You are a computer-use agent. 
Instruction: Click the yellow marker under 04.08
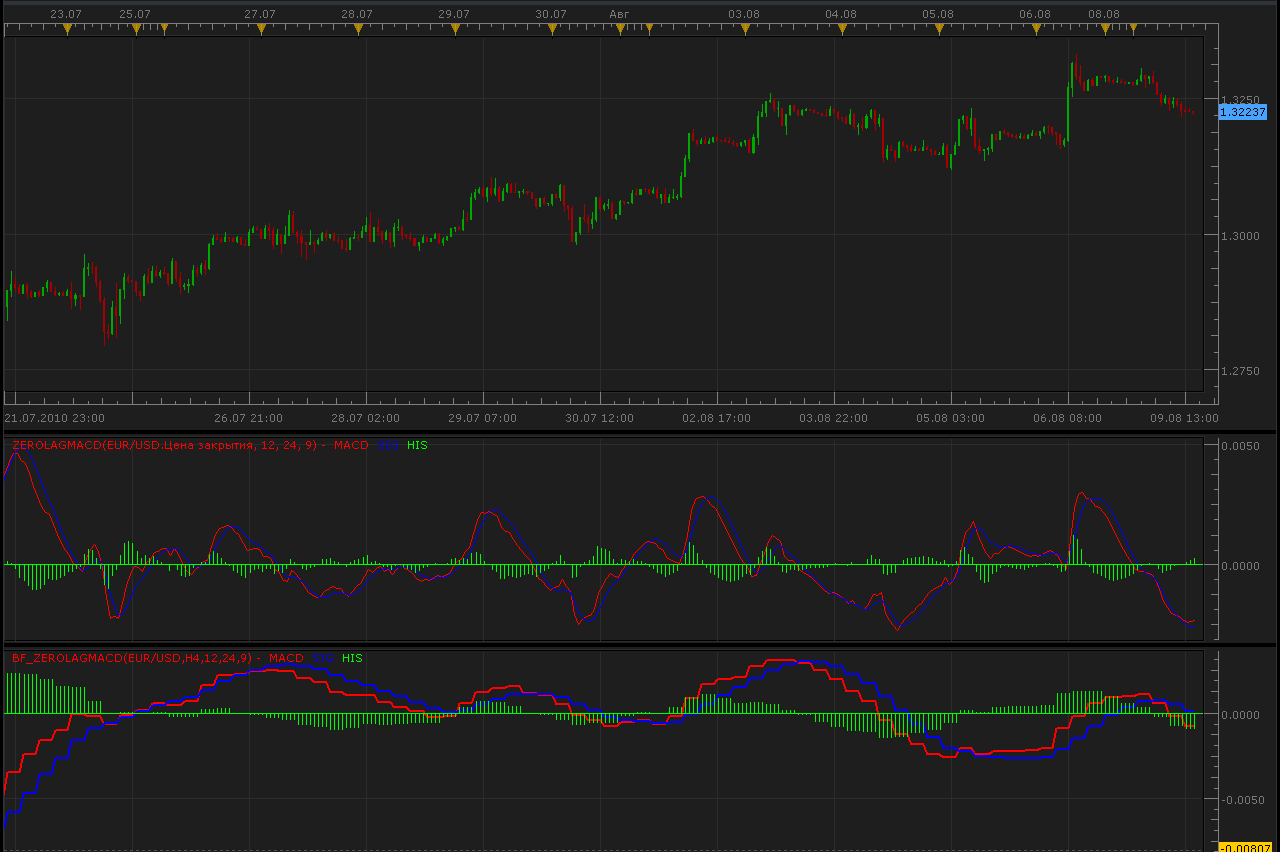click(x=842, y=30)
